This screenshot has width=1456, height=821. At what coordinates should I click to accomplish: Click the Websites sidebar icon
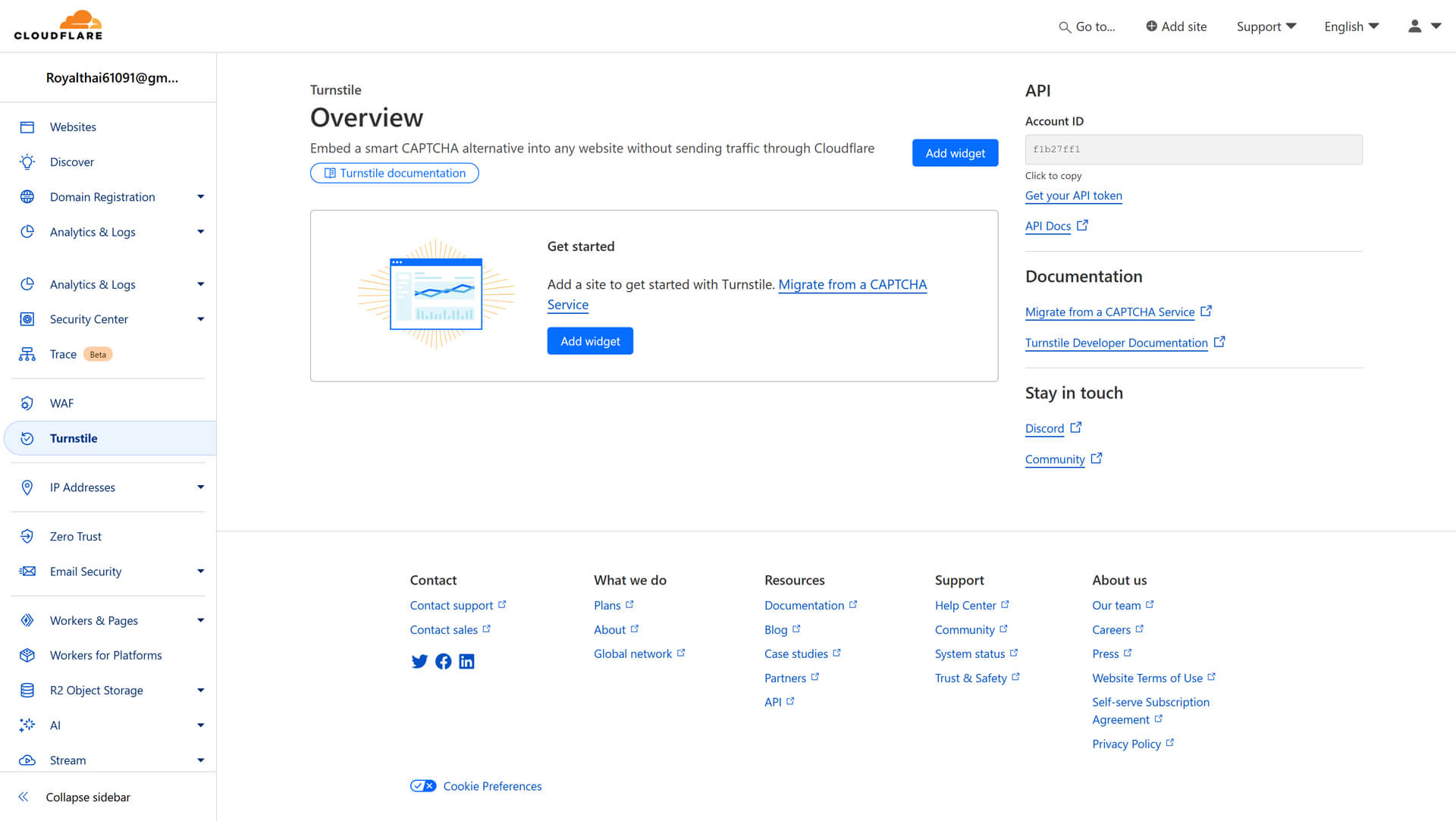pyautogui.click(x=27, y=126)
